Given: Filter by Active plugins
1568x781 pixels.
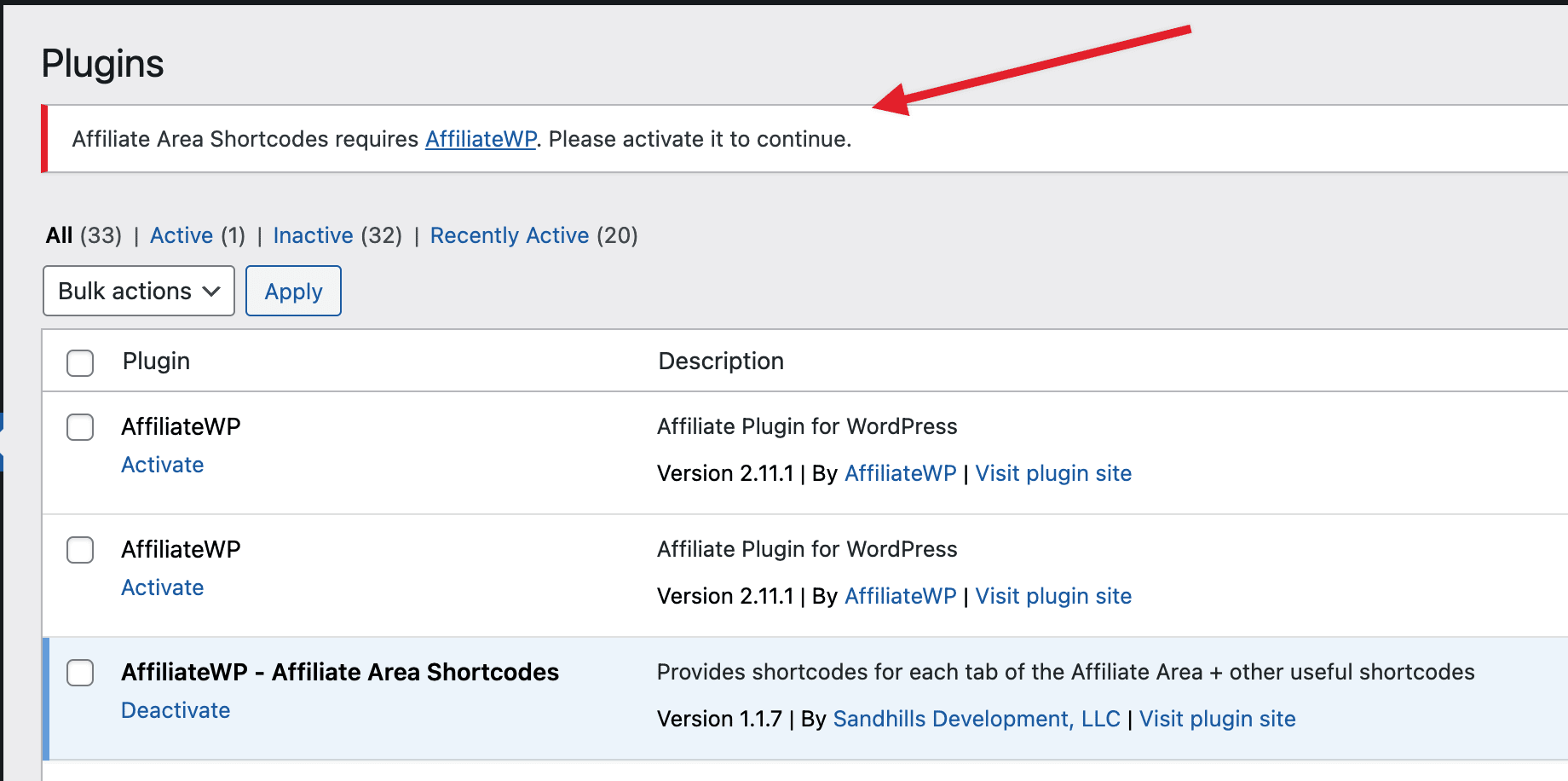Looking at the screenshot, I should [182, 235].
